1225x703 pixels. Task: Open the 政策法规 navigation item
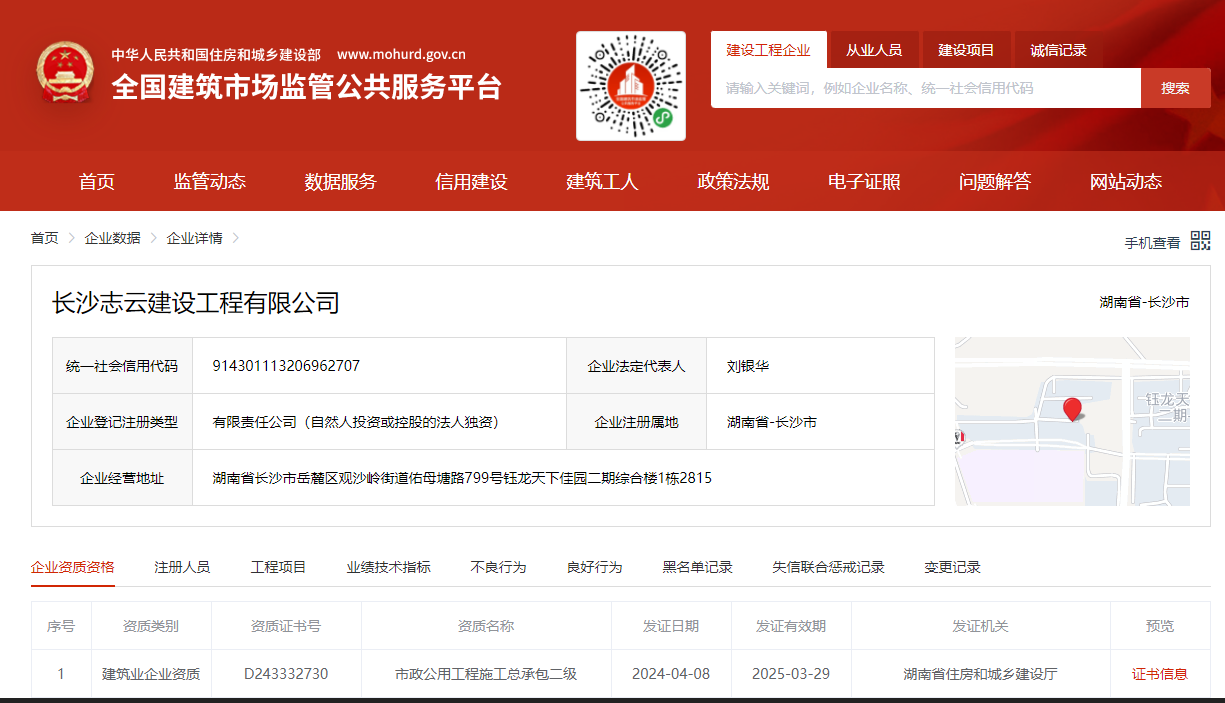(733, 182)
